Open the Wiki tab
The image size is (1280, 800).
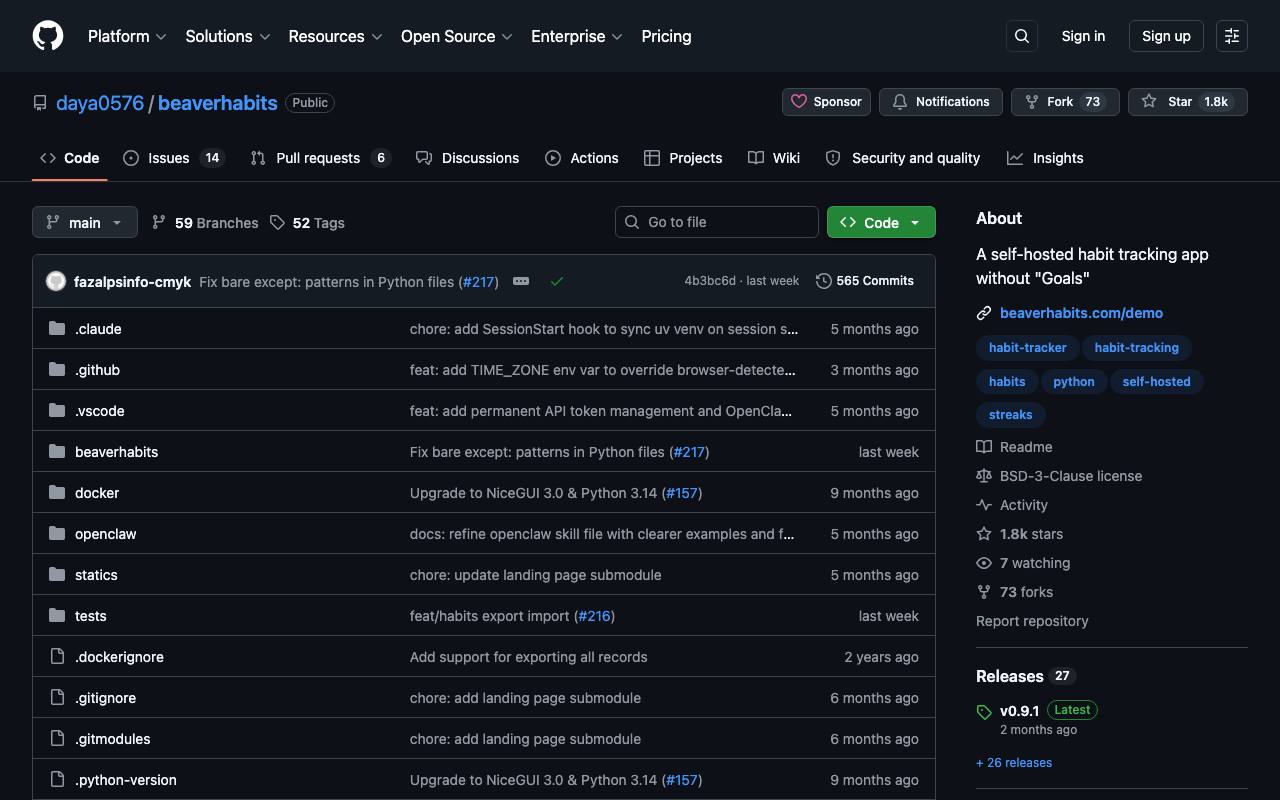click(x=774, y=158)
